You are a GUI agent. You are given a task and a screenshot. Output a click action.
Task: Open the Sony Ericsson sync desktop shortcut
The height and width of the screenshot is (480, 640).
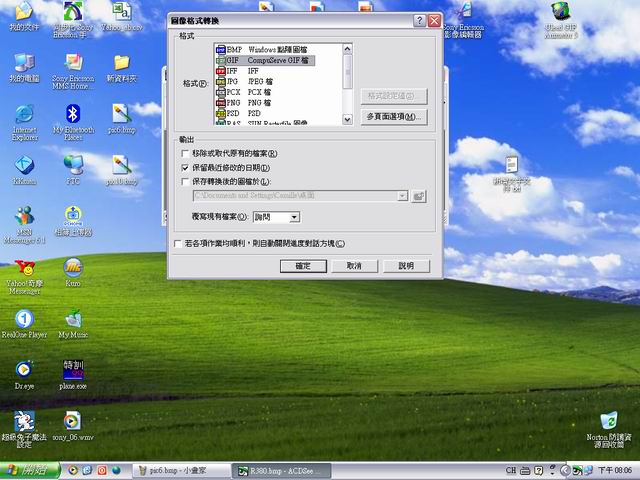[x=73, y=18]
